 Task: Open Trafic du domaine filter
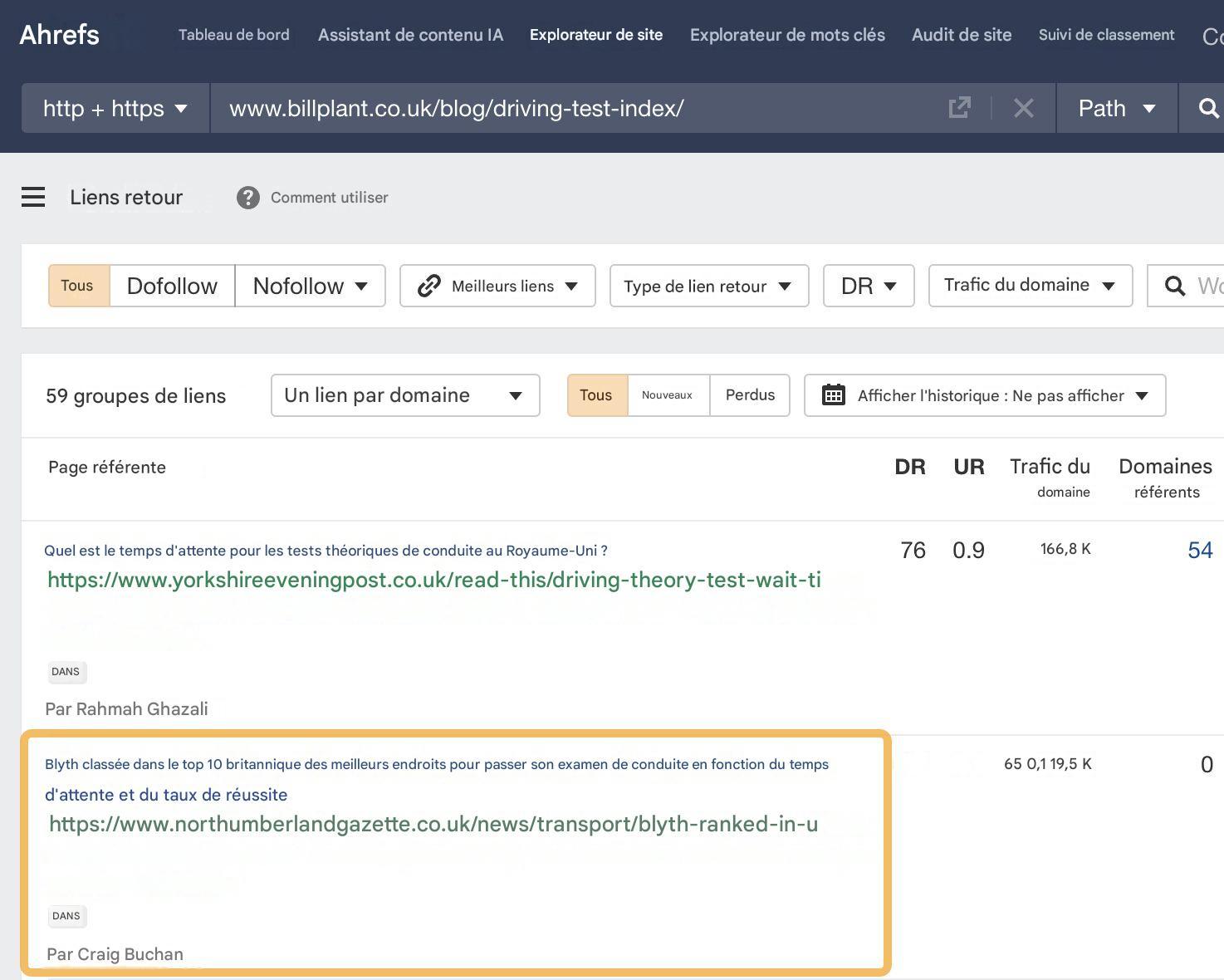1031,286
